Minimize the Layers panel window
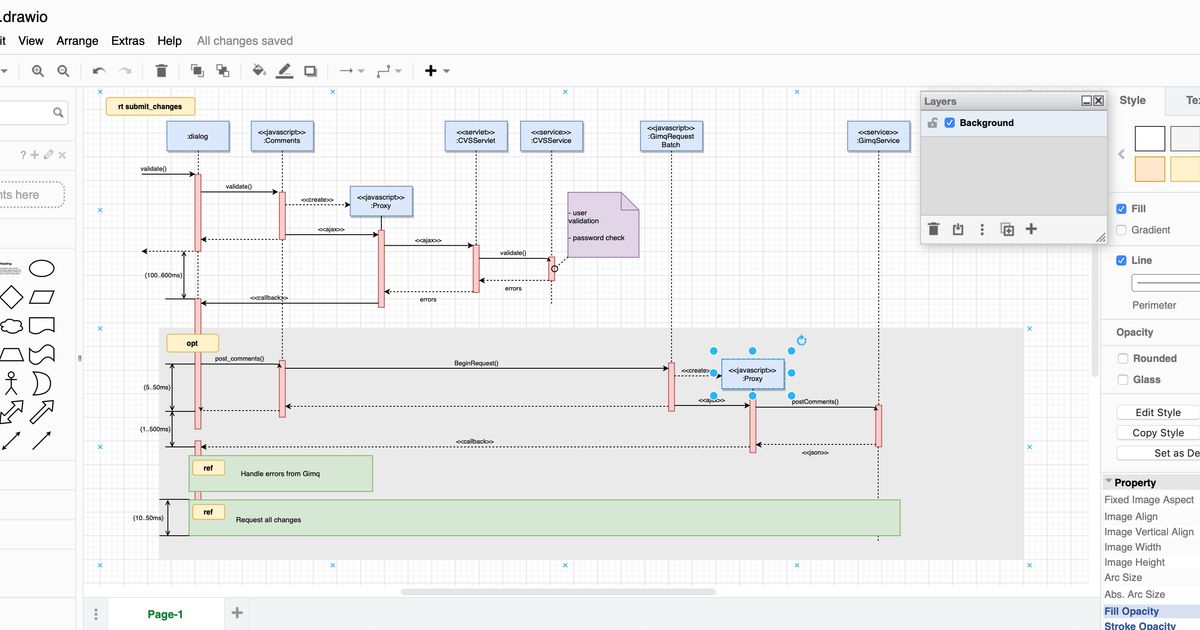The height and width of the screenshot is (630, 1200). point(1086,101)
